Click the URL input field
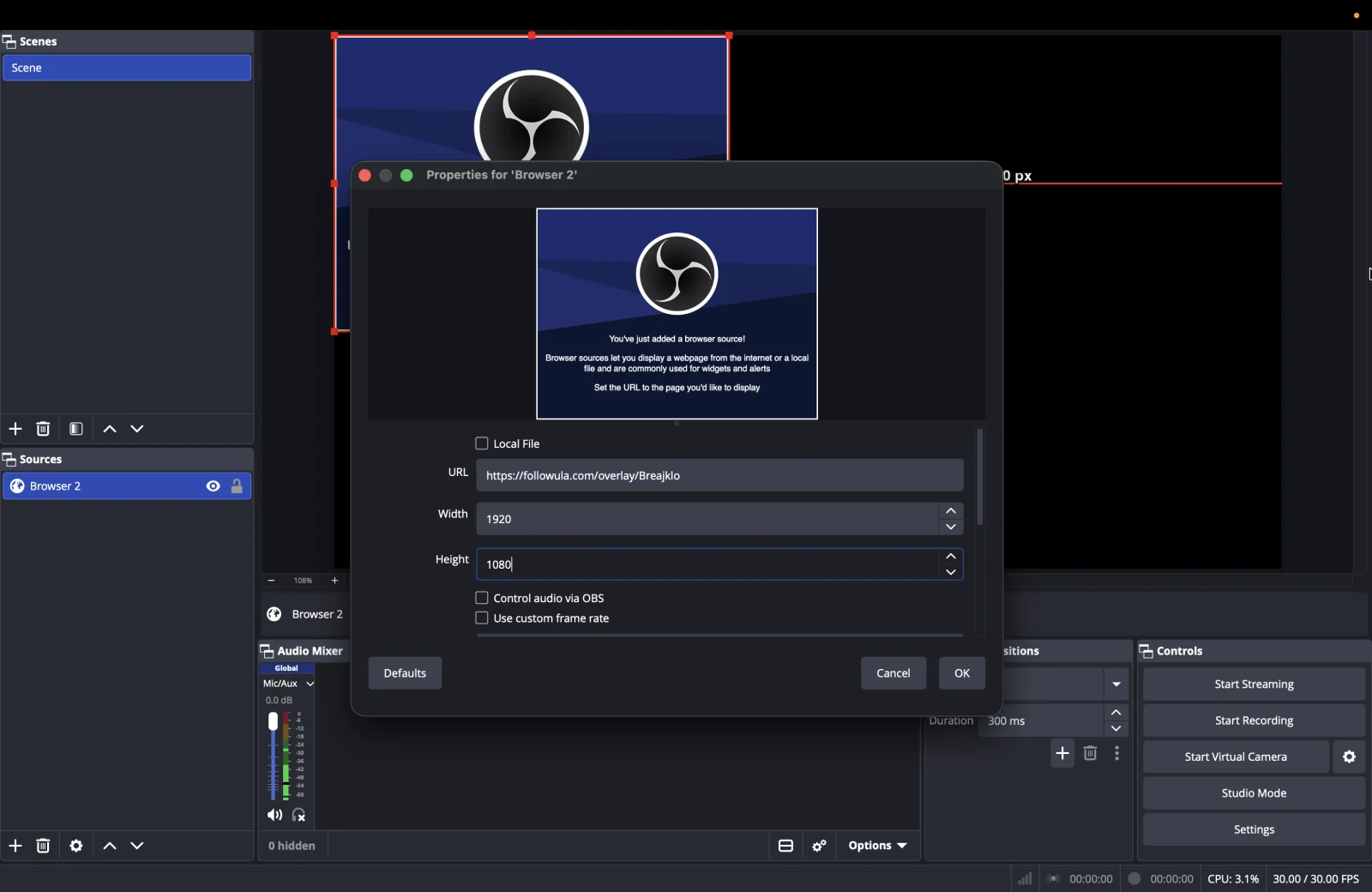1372x892 pixels. click(x=720, y=475)
